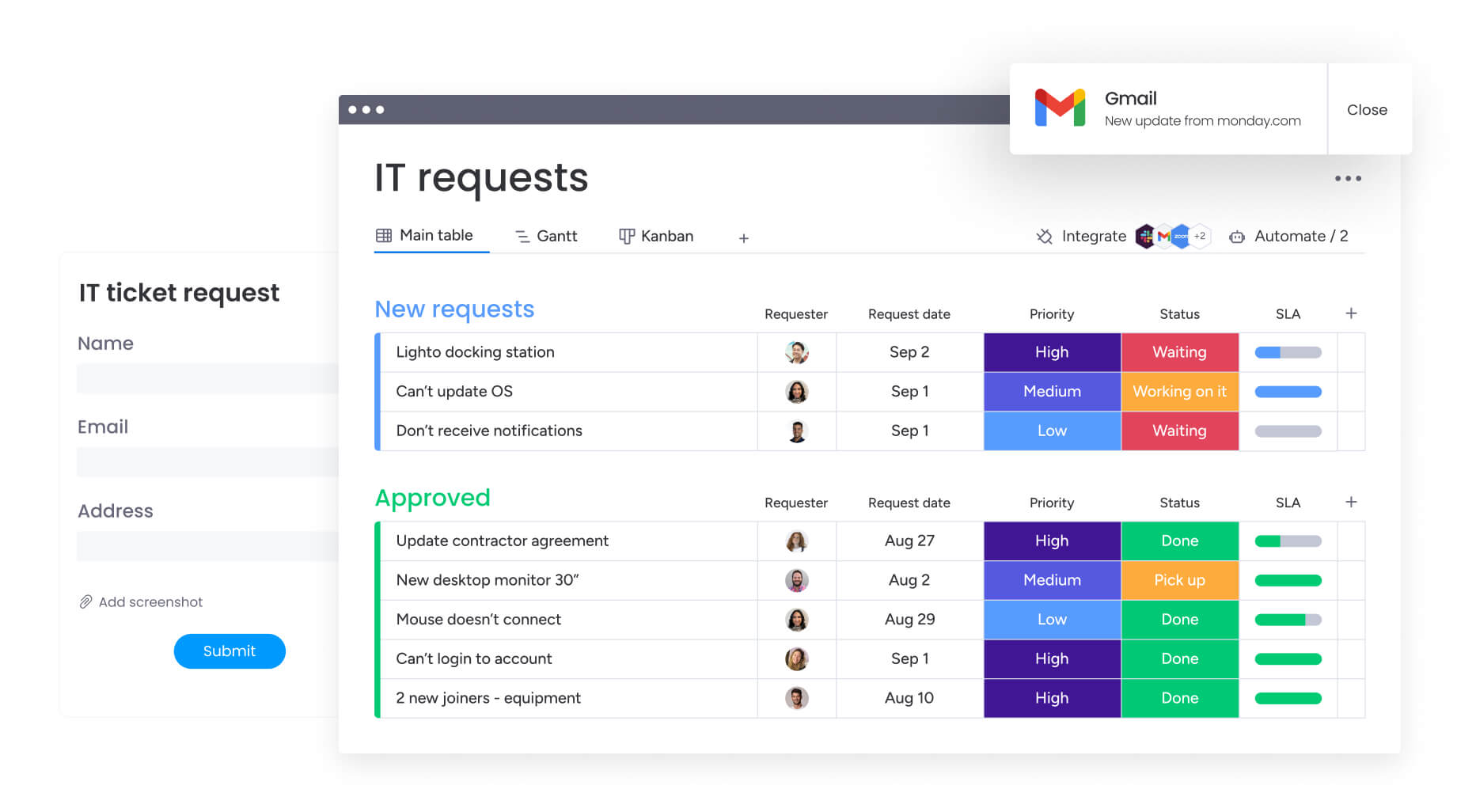
Task: Click the SLA progress bar for Don't receive notifications
Action: (1286, 431)
